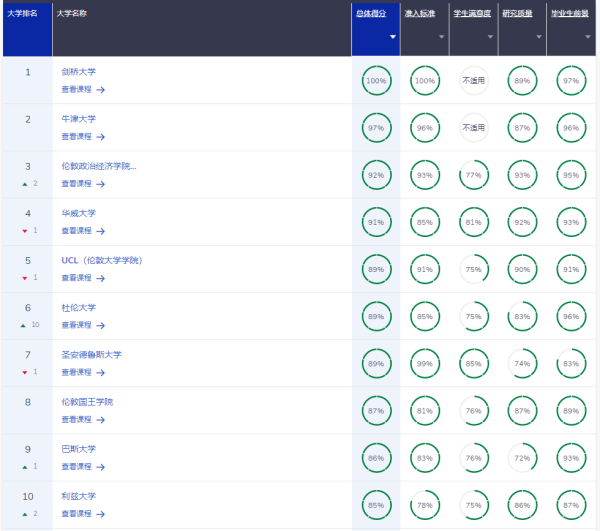Image resolution: width=600 pixels, height=531 pixels.
Task: Click green up arrow beside rank 9
Action: click(x=25, y=467)
